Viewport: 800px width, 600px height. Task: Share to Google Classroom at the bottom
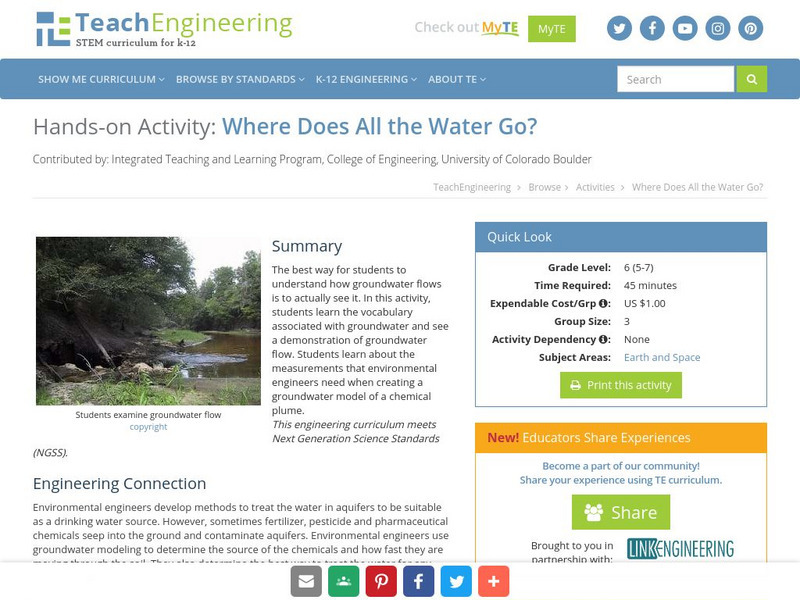343,580
